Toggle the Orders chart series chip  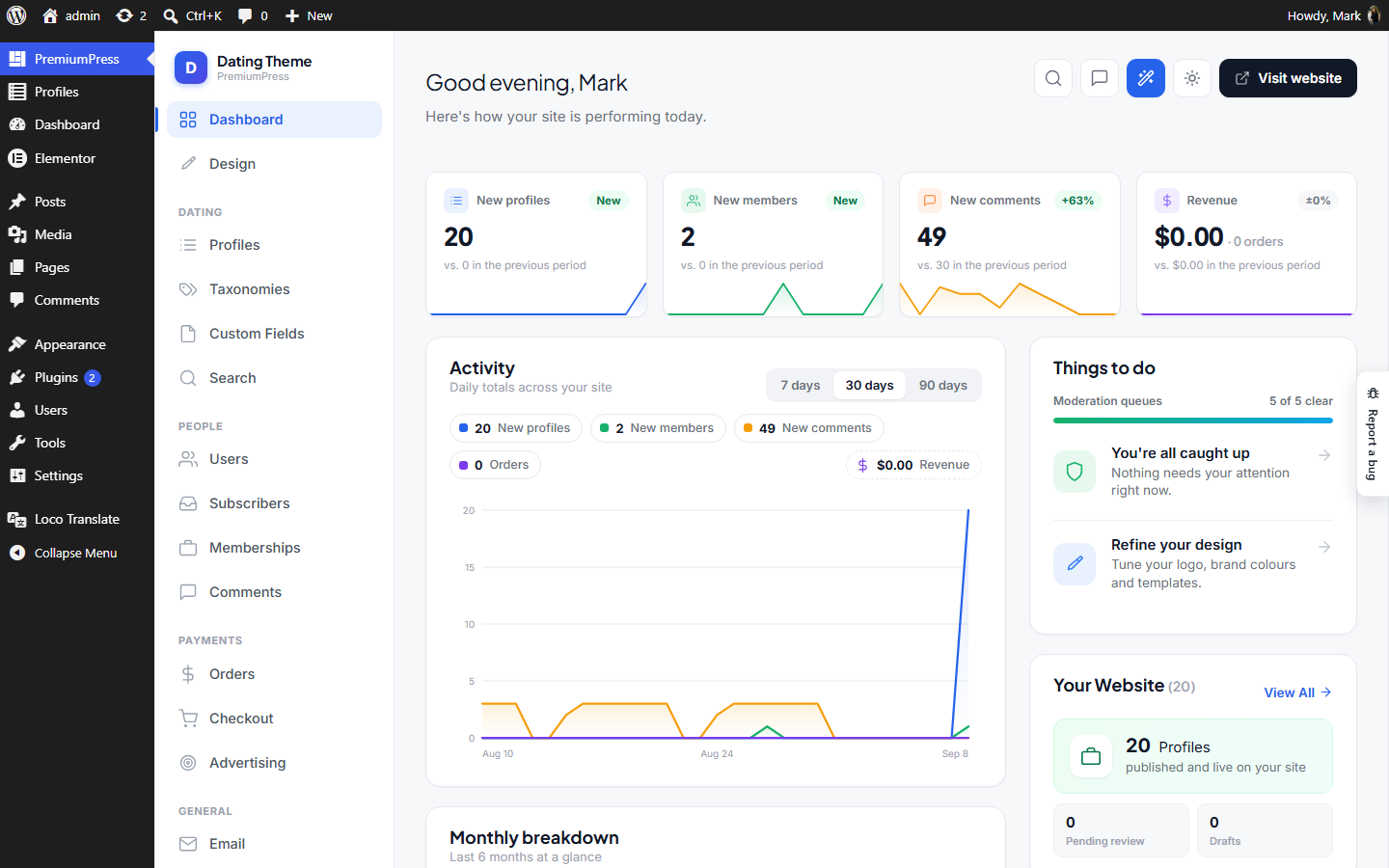pos(495,465)
